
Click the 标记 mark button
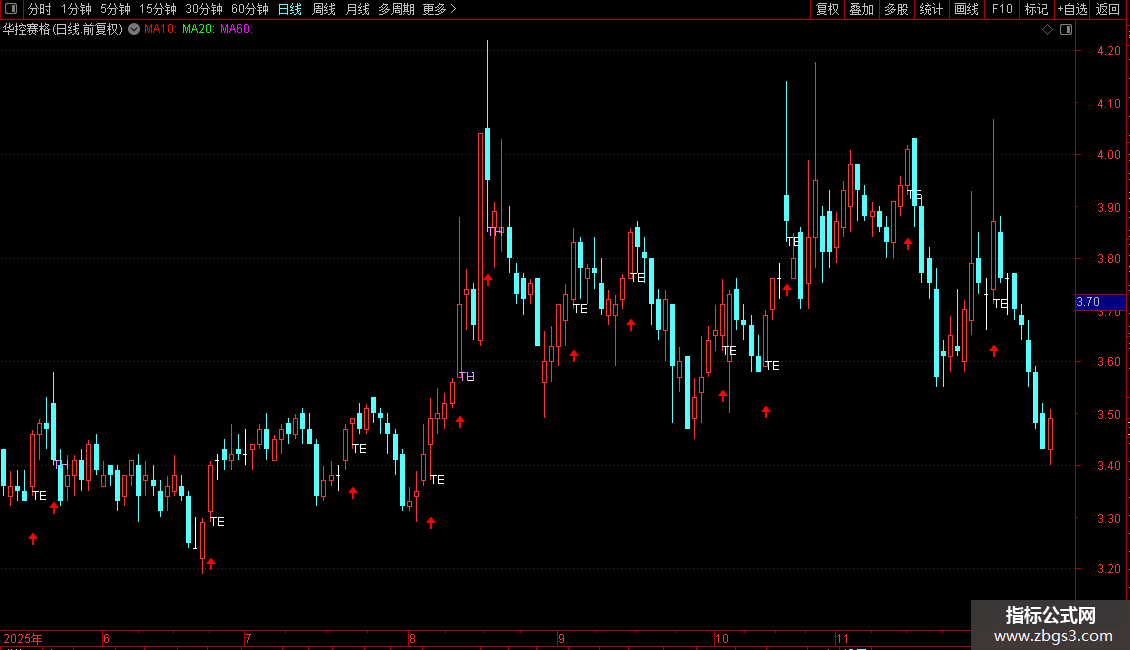(x=1036, y=9)
